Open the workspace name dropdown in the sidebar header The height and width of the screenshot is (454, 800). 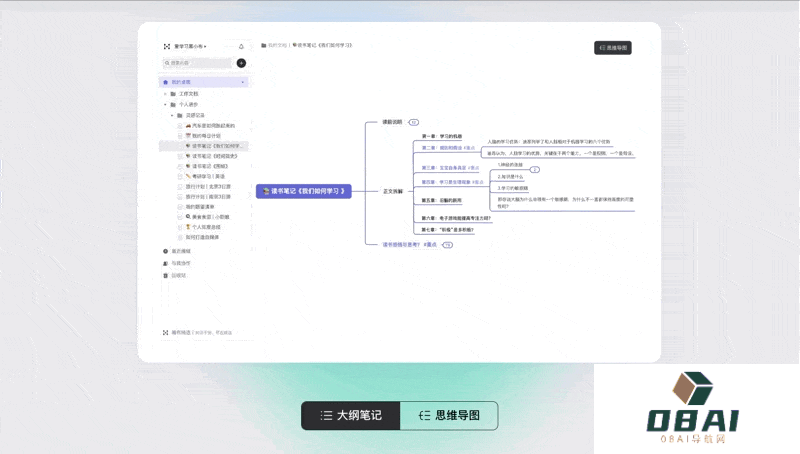point(190,46)
